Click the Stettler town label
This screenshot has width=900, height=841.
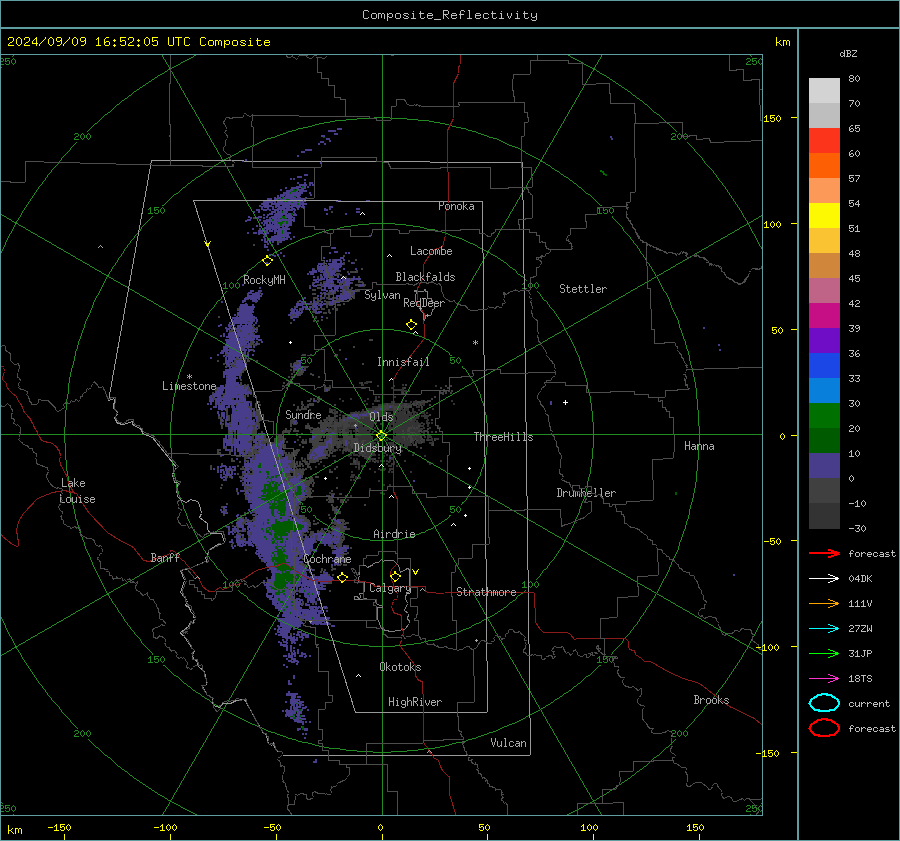[583, 289]
